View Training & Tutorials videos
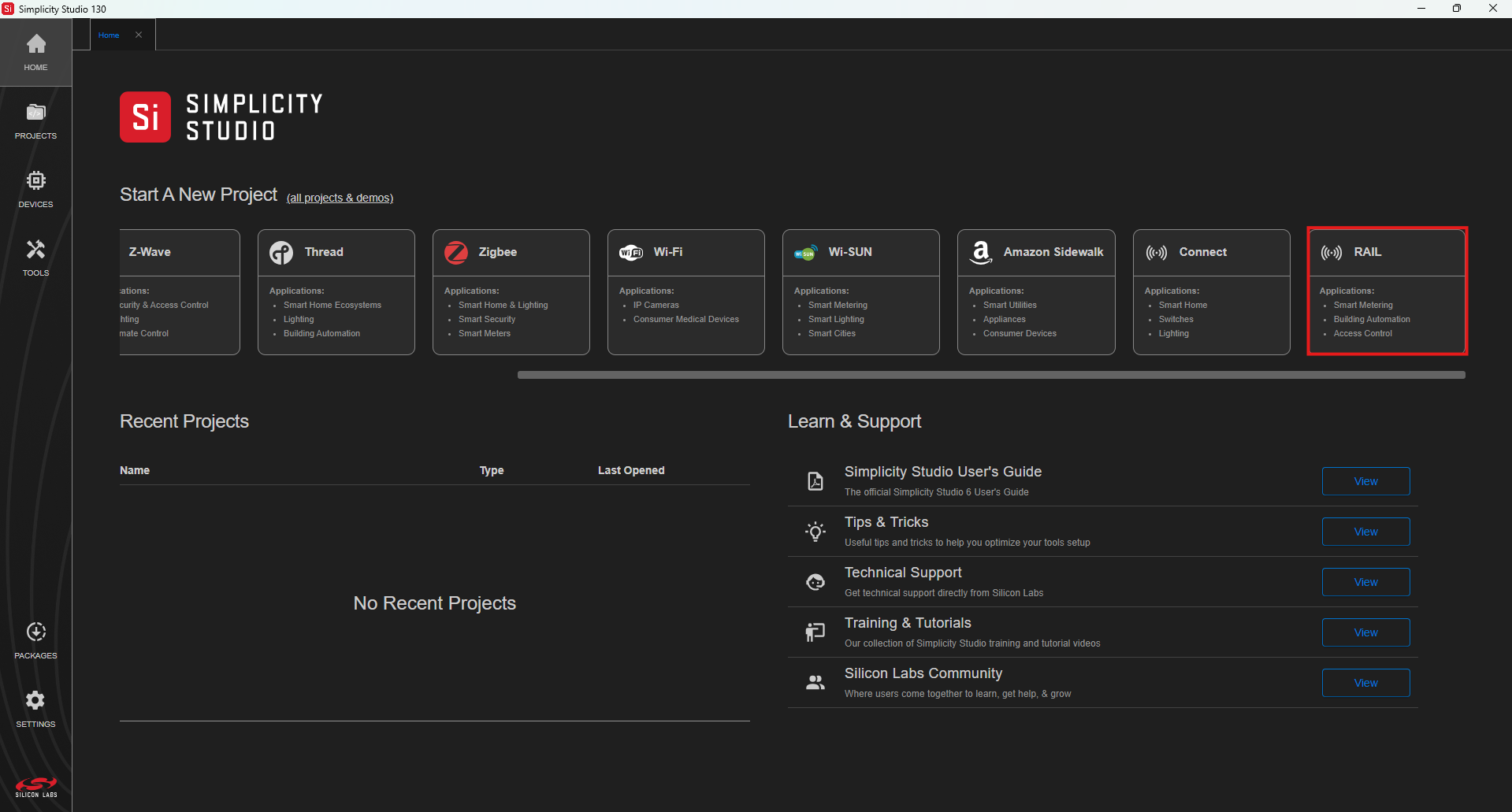Image resolution: width=1512 pixels, height=812 pixels. [x=1365, y=632]
